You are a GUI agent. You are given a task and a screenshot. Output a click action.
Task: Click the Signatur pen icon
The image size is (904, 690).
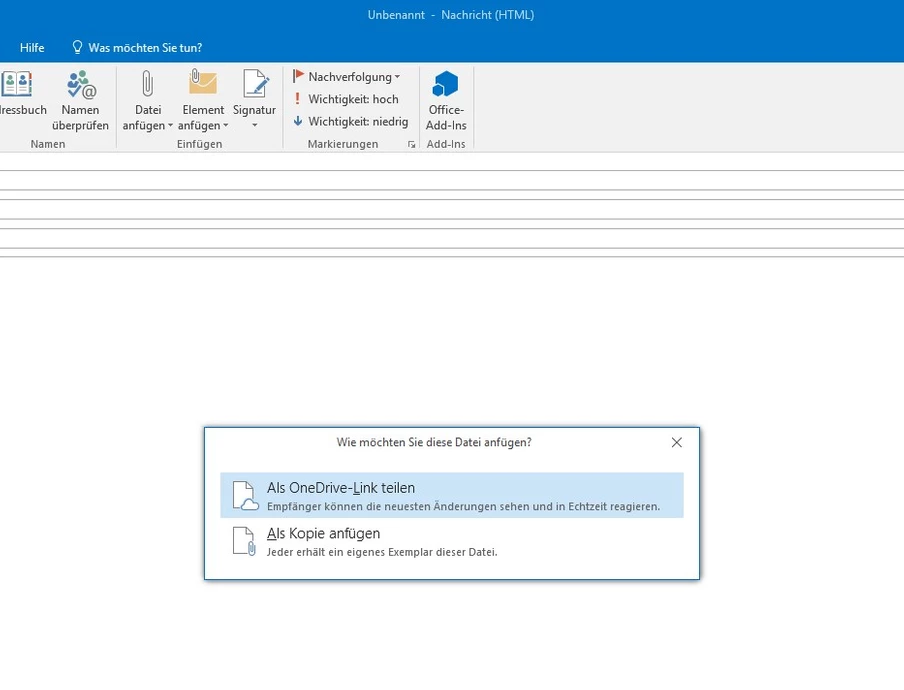[255, 84]
